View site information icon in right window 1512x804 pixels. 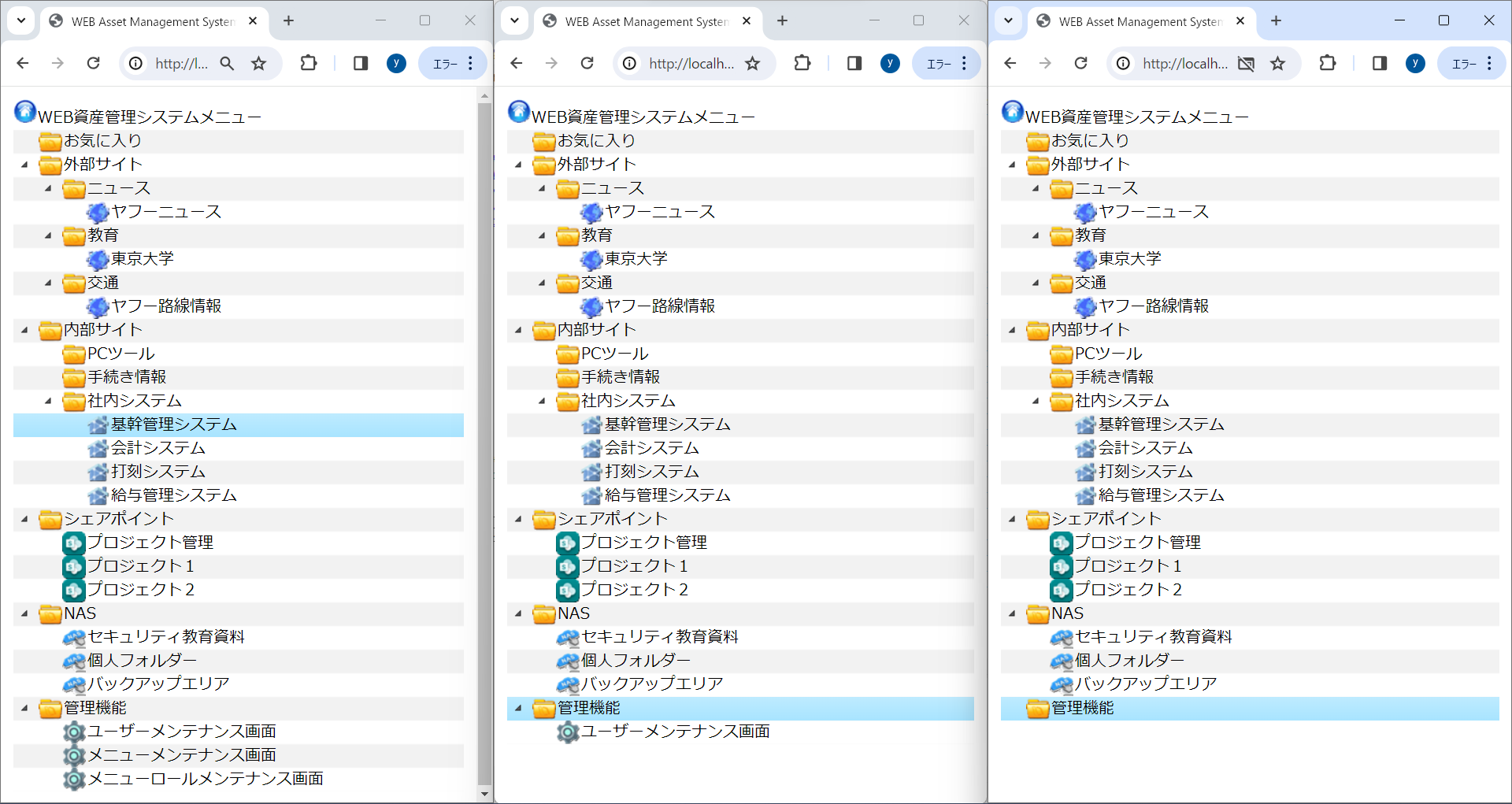(1123, 64)
